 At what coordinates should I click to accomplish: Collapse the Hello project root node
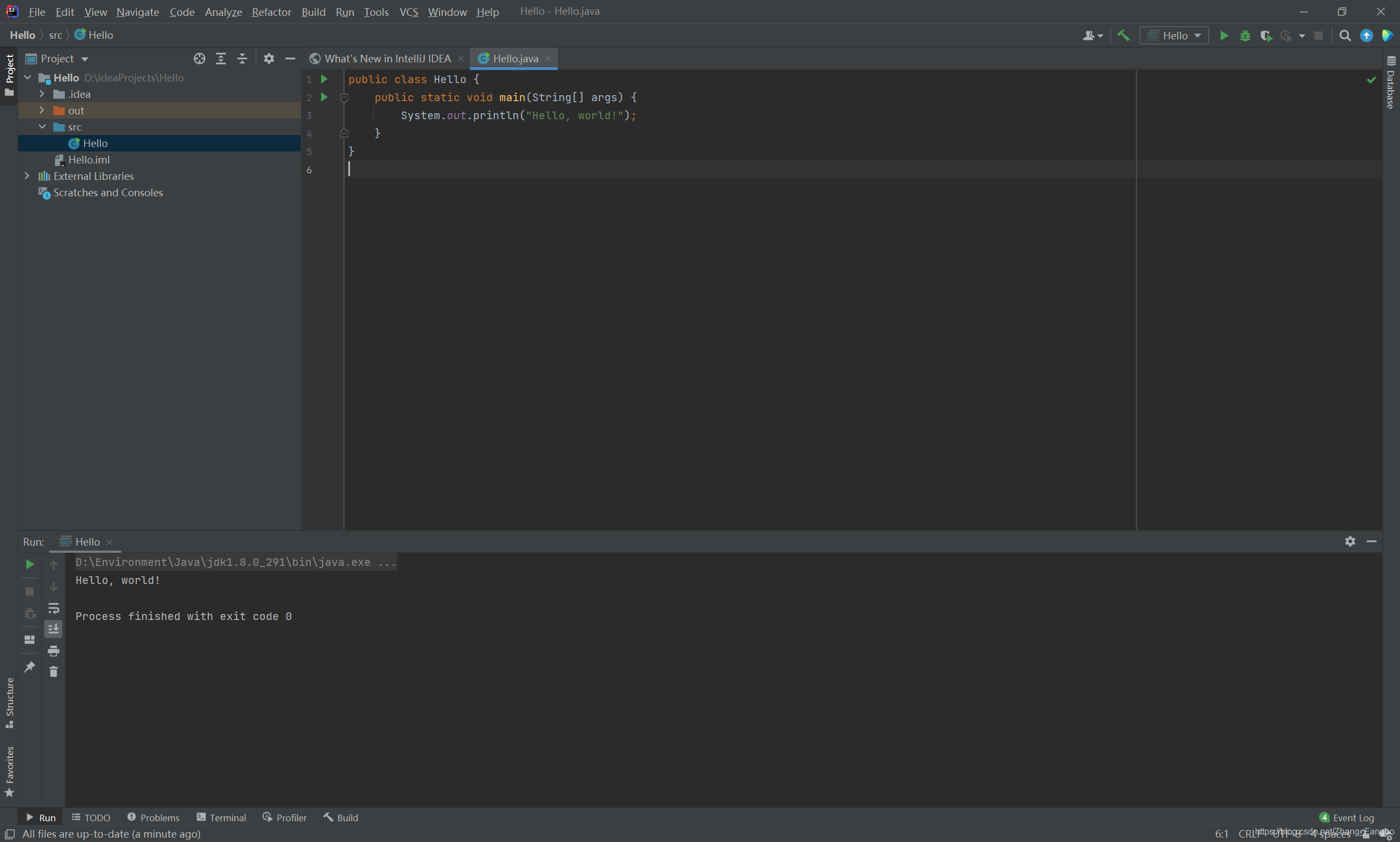[27, 77]
